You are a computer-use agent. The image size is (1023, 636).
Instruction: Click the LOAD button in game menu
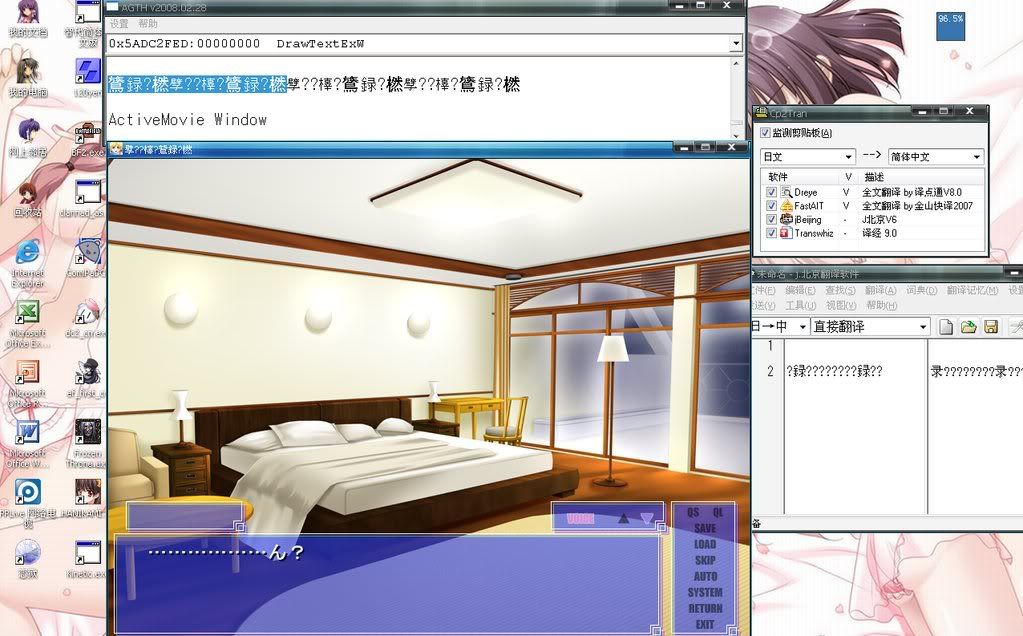(705, 544)
